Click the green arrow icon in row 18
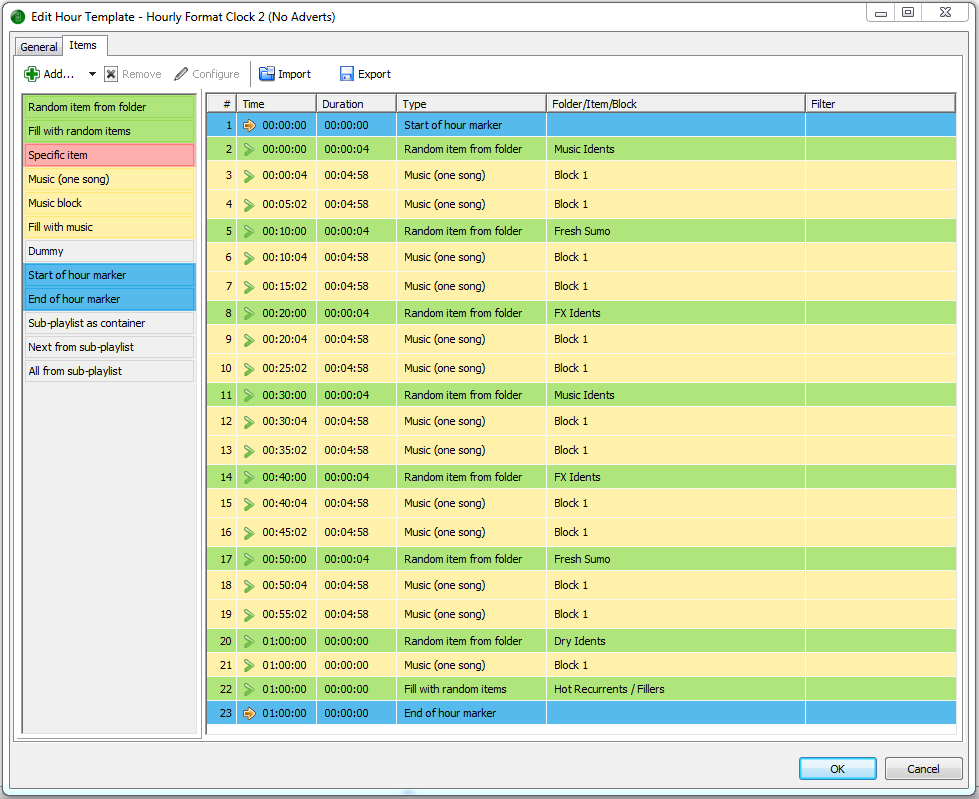Image resolution: width=979 pixels, height=799 pixels. pos(249,586)
